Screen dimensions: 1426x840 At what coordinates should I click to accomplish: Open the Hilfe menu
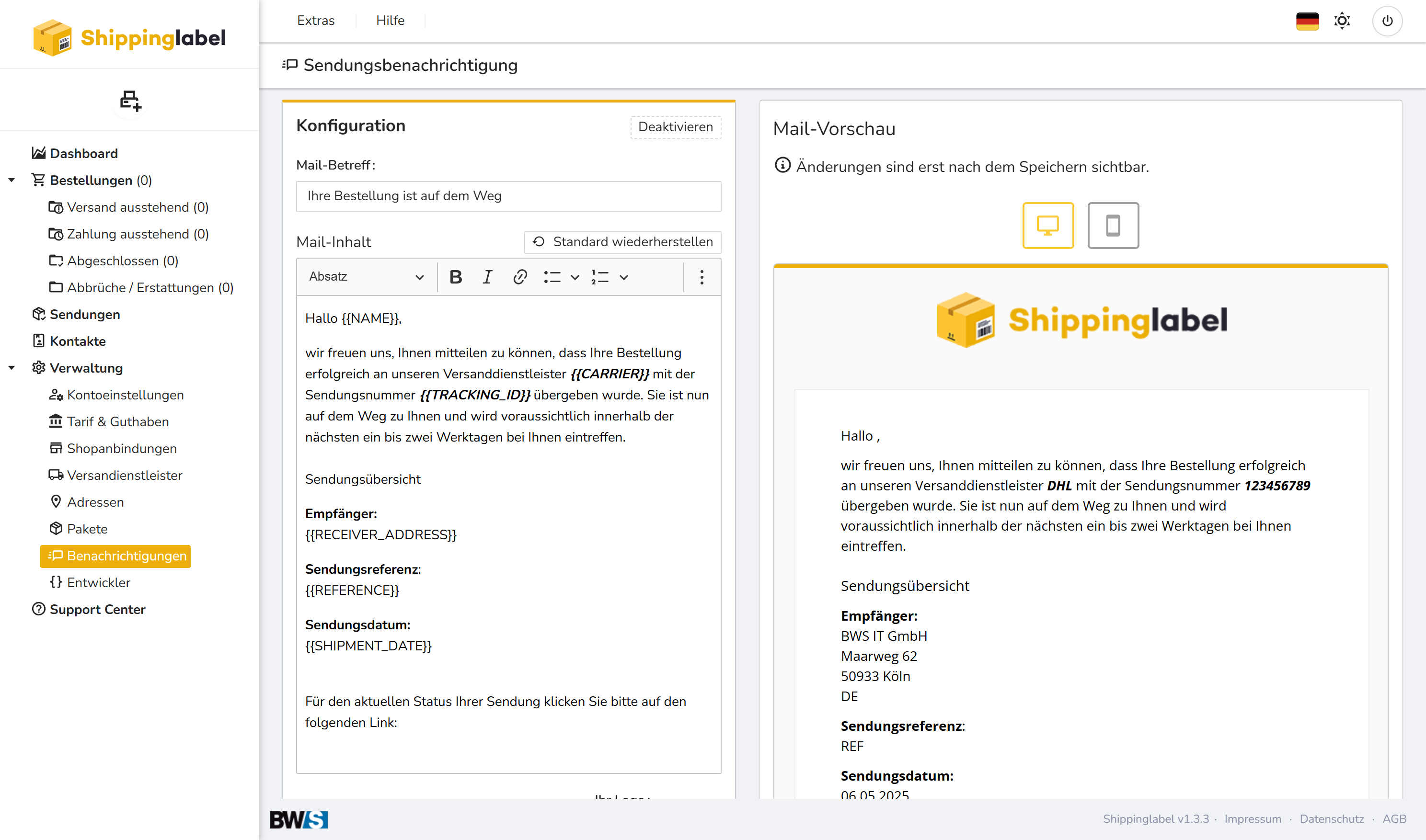pos(390,21)
